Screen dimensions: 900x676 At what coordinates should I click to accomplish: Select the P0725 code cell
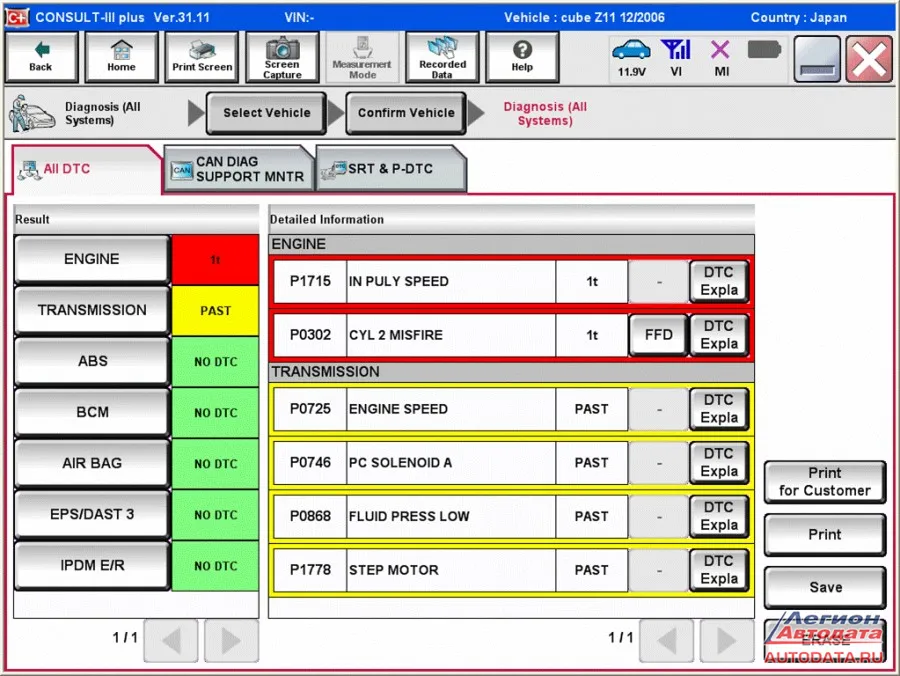(310, 409)
